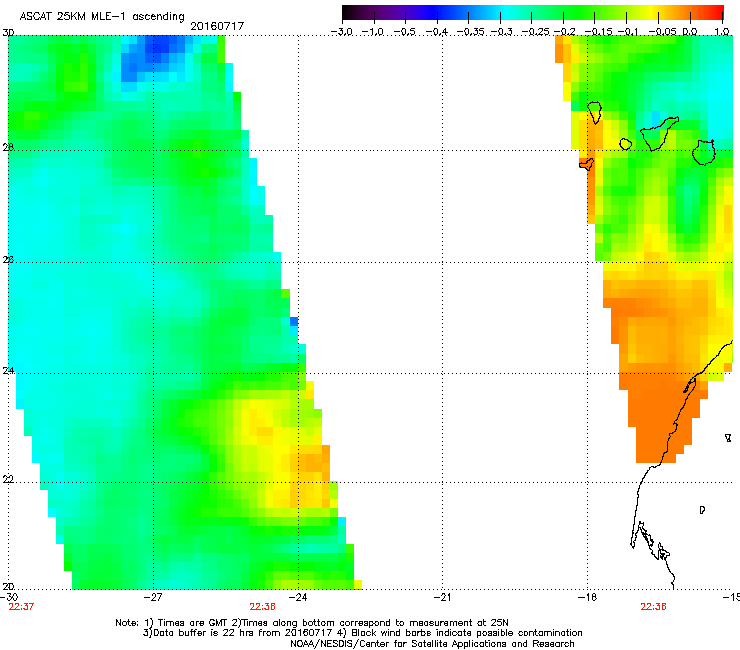Click the red 22:36 timestamp near longitude -18
740x650 pixels.
click(x=653, y=607)
